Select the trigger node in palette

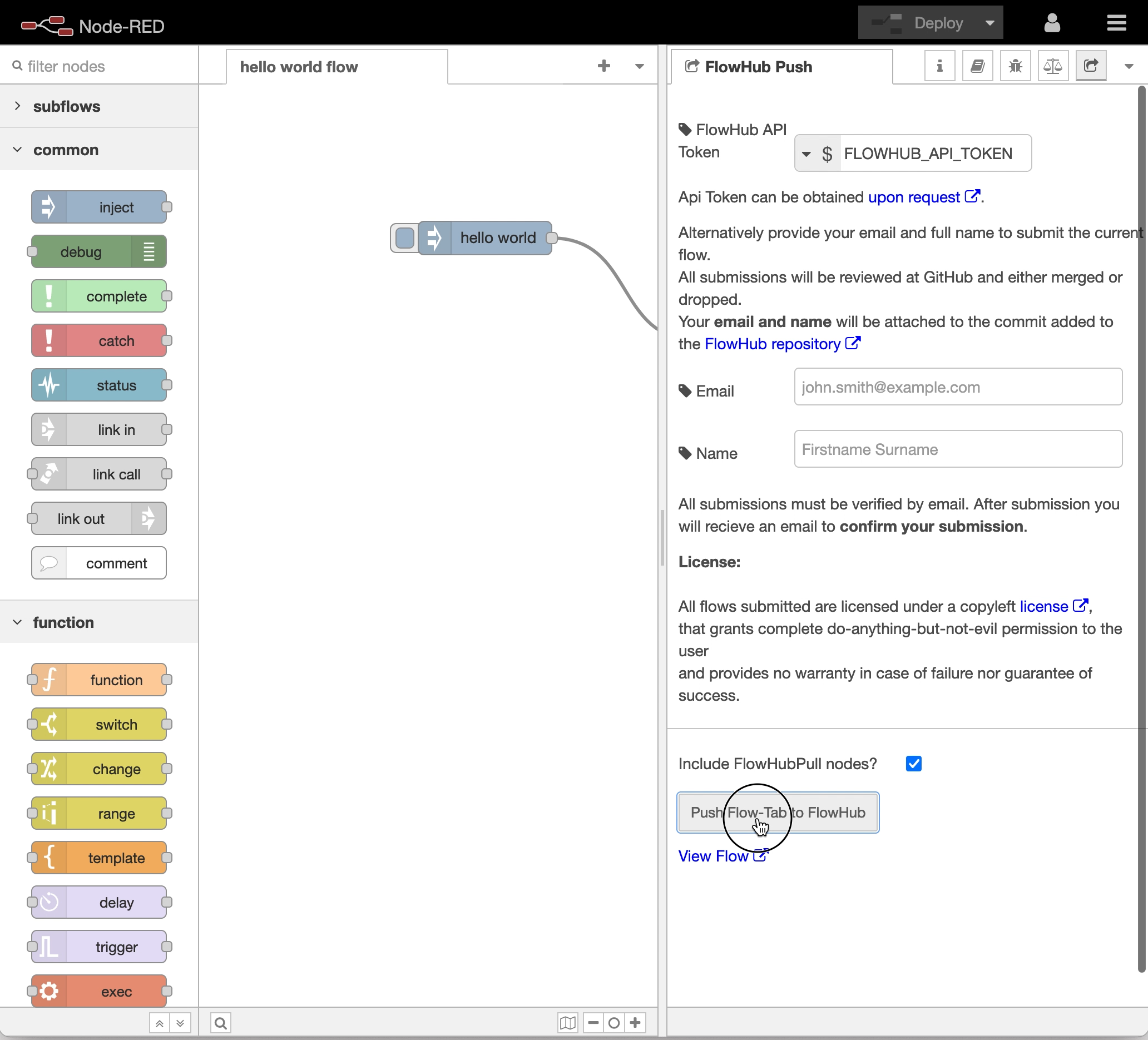click(x=99, y=946)
